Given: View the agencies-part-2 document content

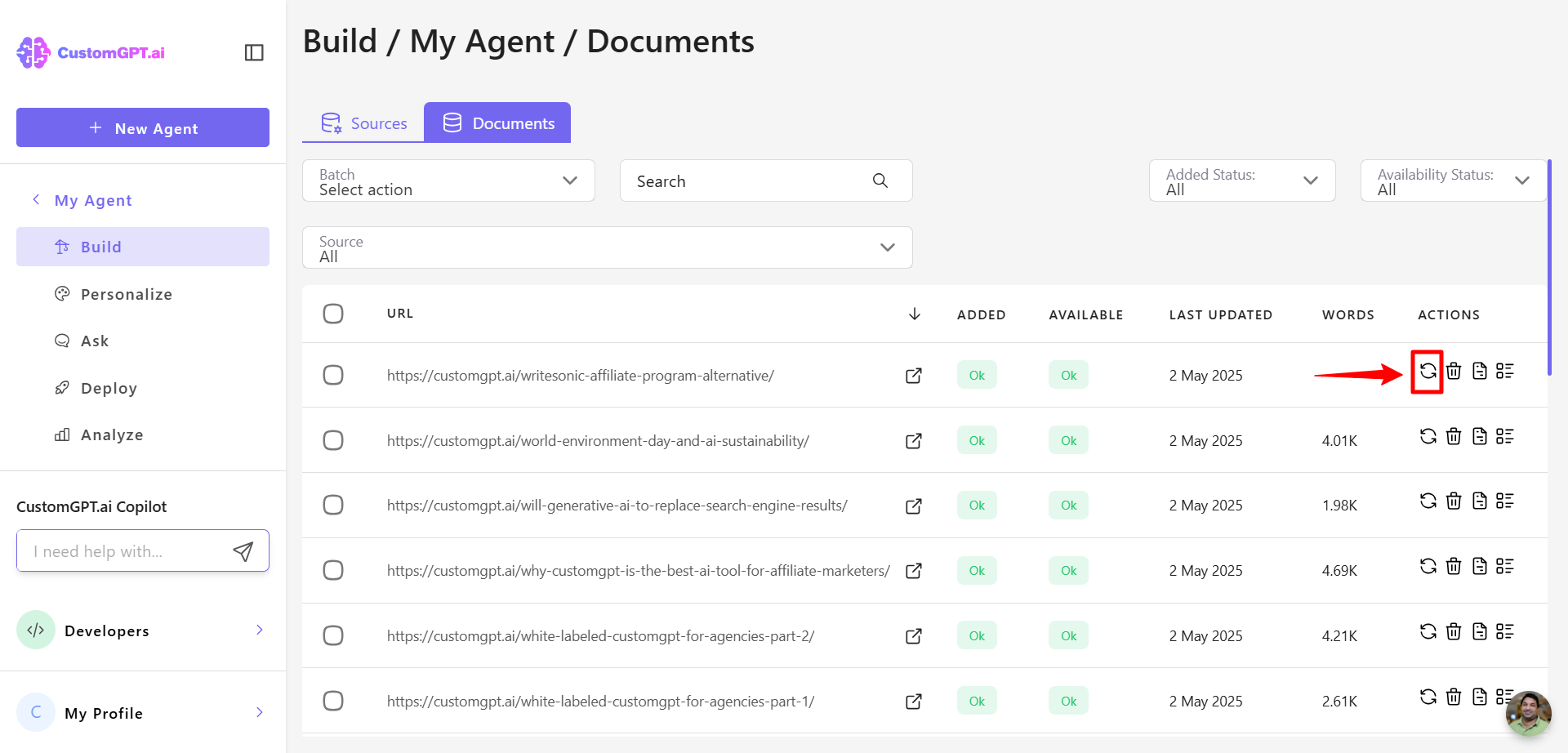Looking at the screenshot, I should tap(1480, 631).
